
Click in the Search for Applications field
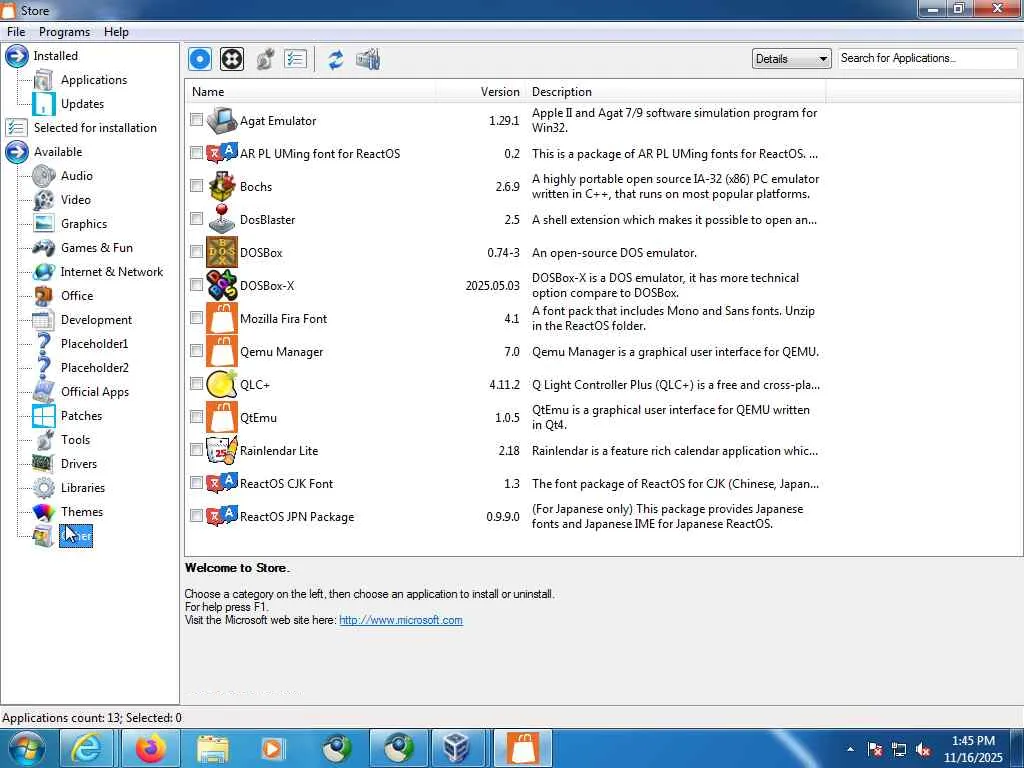pyautogui.click(x=927, y=58)
